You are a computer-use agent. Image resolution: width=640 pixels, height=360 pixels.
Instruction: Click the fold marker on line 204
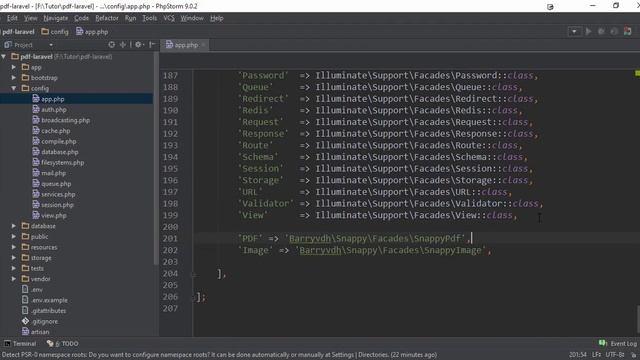194,275
